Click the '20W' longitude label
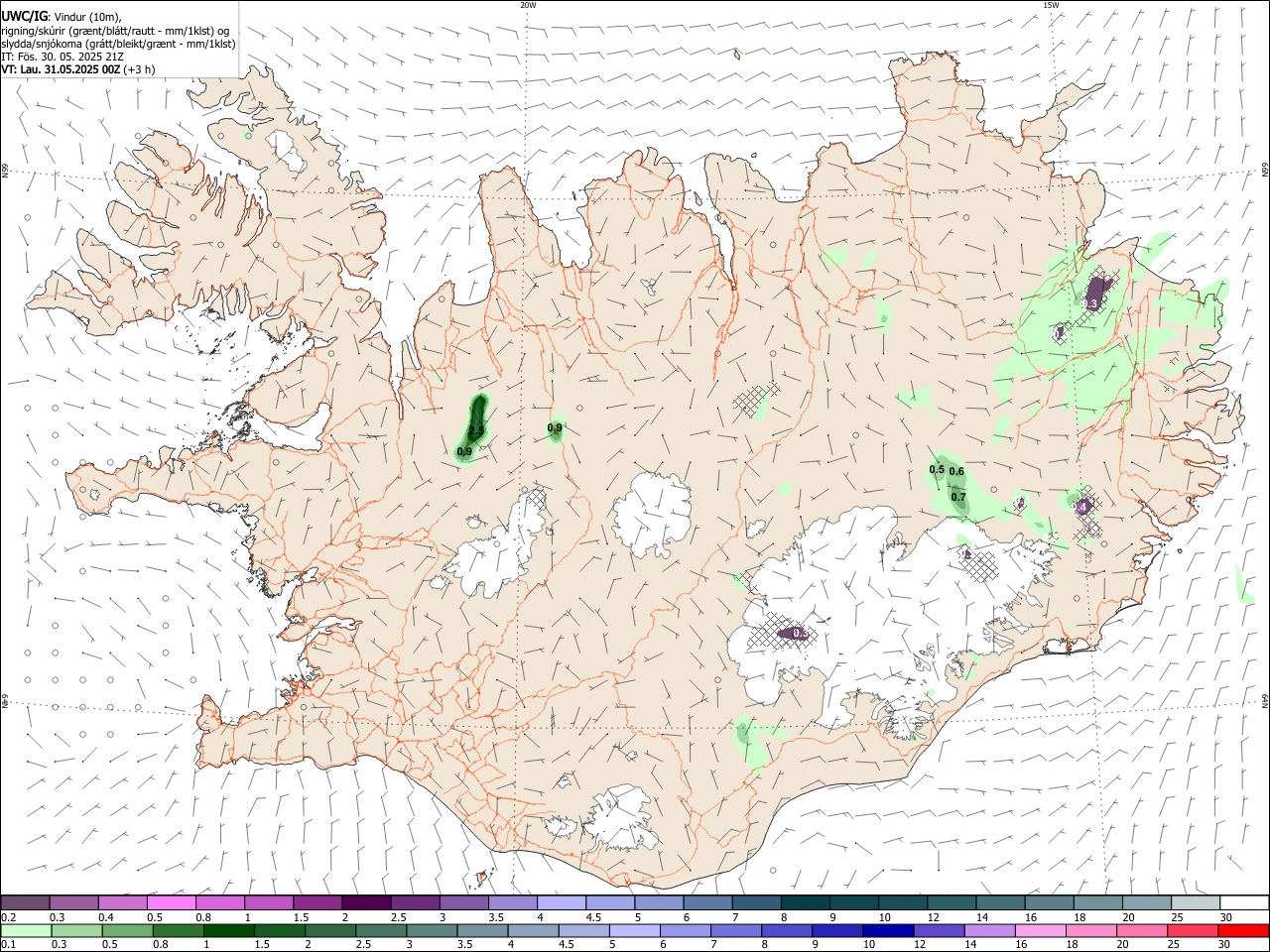Image resolution: width=1270 pixels, height=952 pixels. 528,5
